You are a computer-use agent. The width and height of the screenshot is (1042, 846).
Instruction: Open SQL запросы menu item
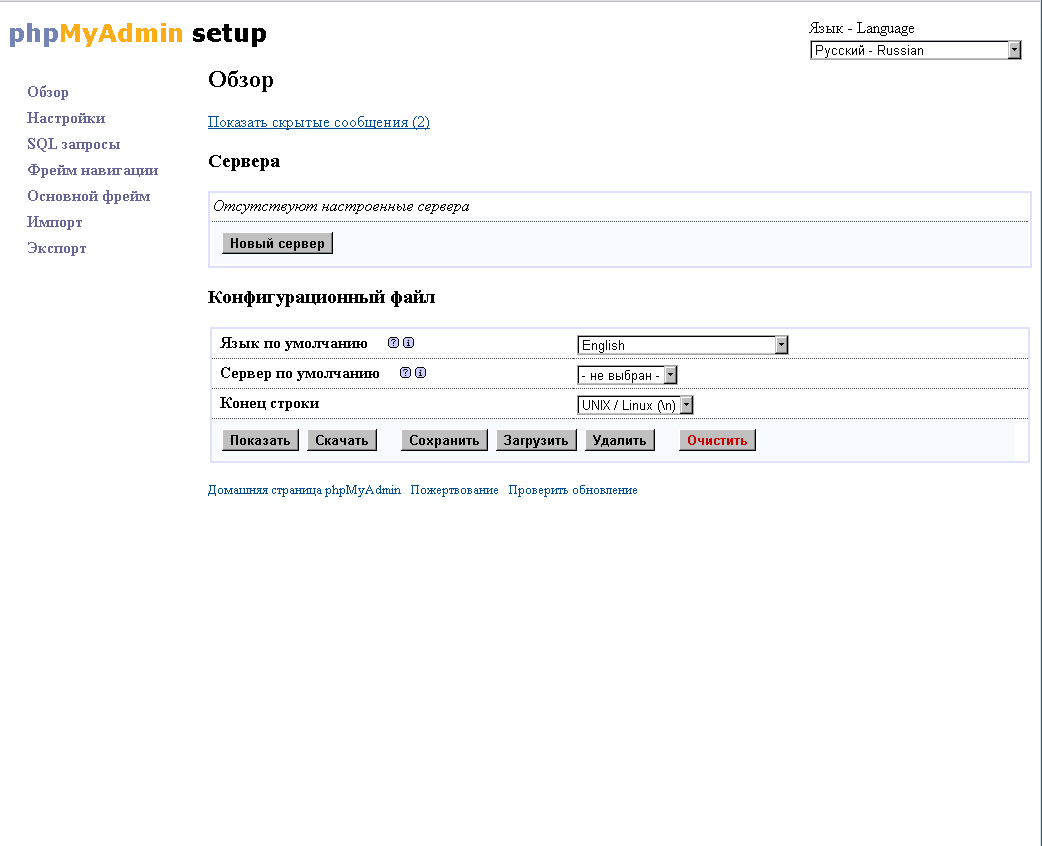pos(74,144)
